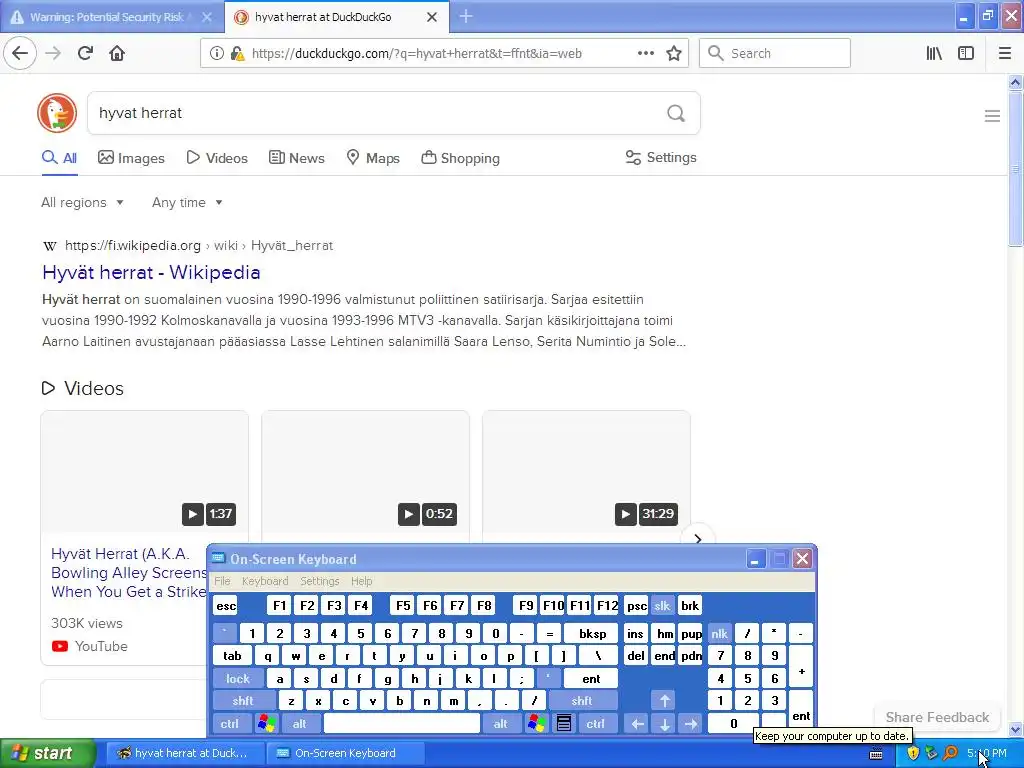The image size is (1024, 768).
Task: Click the context menu key on On-Screen Keyboard
Action: point(564,723)
